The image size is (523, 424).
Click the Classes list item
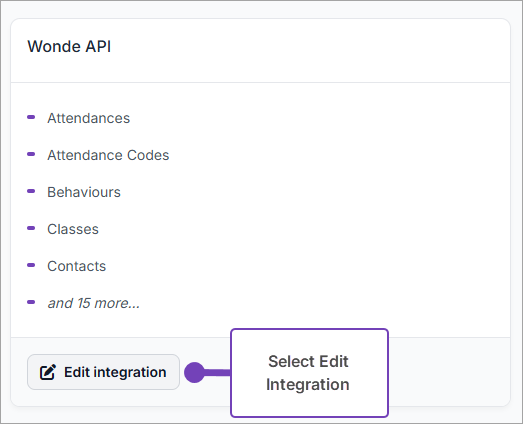click(x=73, y=229)
